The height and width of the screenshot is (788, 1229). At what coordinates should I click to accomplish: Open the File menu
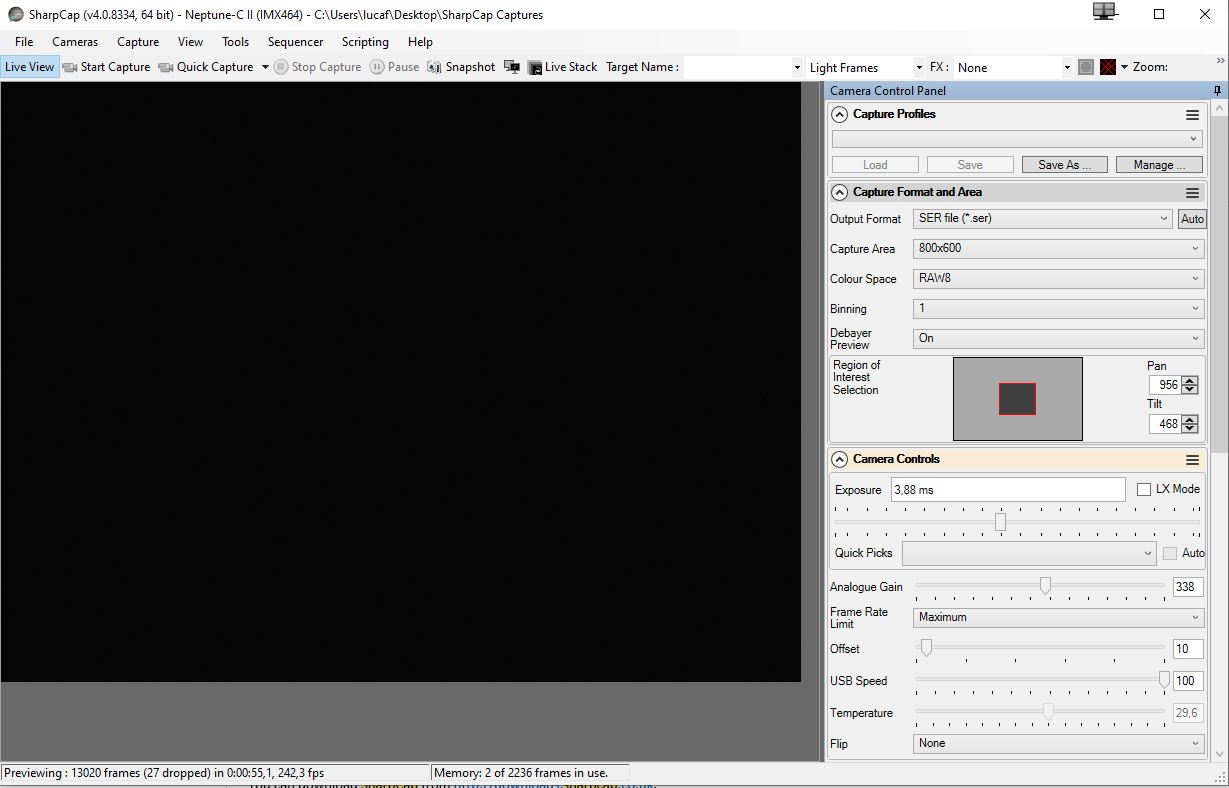(24, 42)
